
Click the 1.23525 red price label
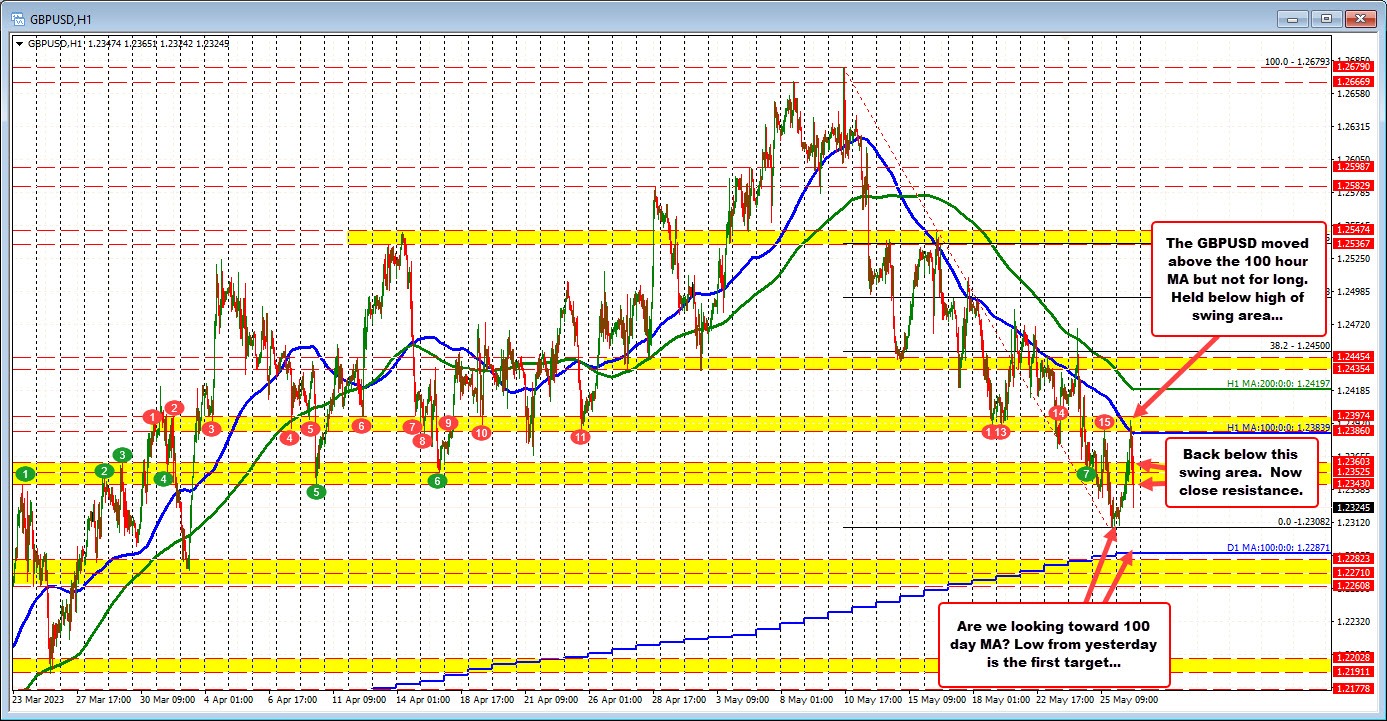(x=1353, y=472)
